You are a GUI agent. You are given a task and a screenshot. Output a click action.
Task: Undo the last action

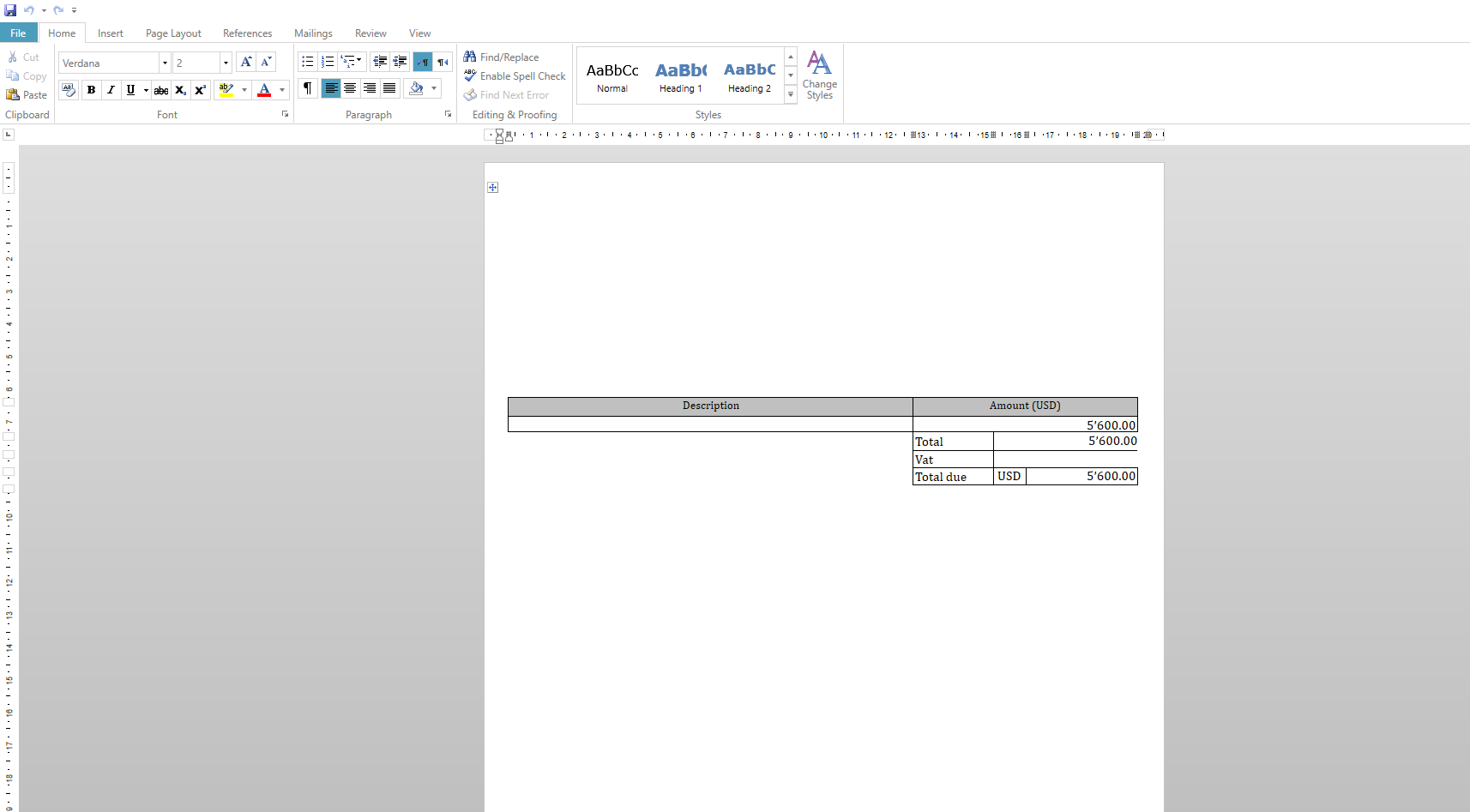pyautogui.click(x=28, y=10)
